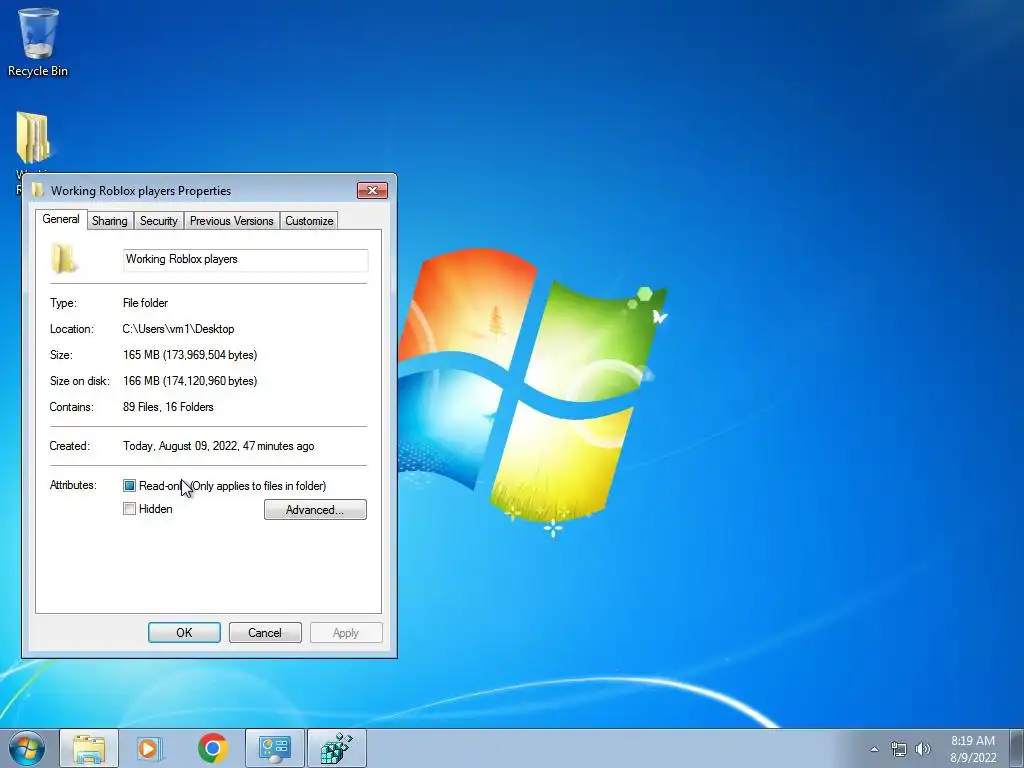Open the Control Panel taskbar item
This screenshot has width=1024, height=768.
[274, 748]
